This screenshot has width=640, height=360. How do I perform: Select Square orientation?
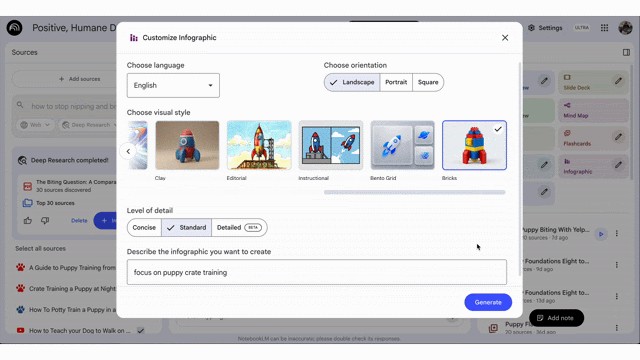(428, 82)
